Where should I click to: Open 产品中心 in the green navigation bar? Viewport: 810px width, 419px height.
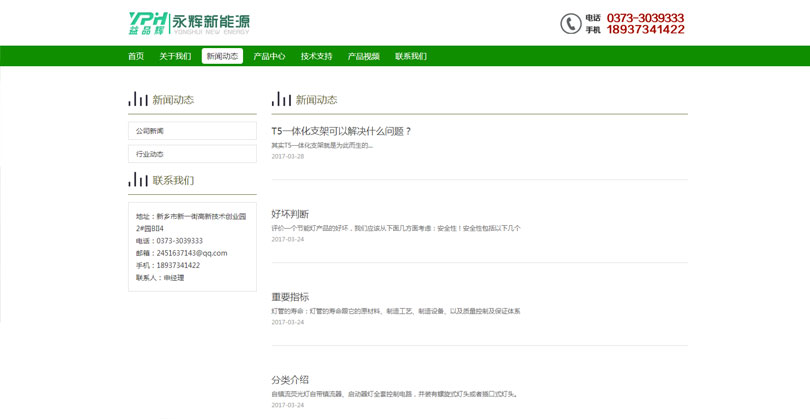269,57
